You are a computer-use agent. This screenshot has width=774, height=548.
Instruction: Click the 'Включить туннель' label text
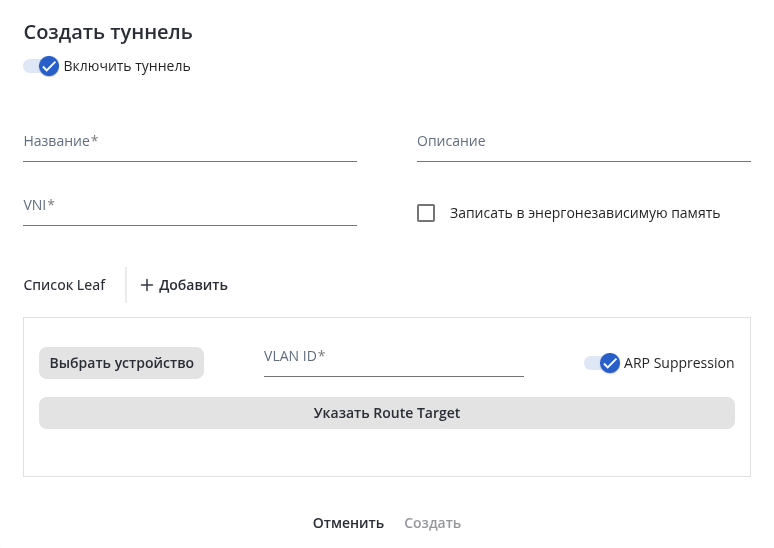tap(127, 66)
